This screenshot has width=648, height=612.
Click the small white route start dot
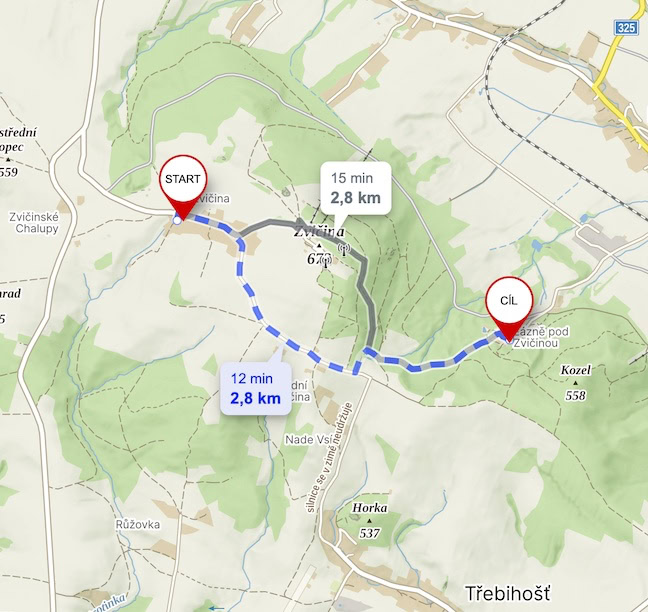[177, 221]
